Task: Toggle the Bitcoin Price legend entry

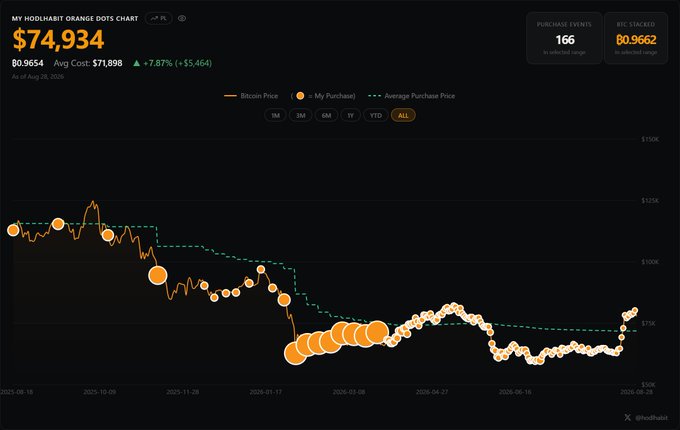Action: click(x=251, y=96)
